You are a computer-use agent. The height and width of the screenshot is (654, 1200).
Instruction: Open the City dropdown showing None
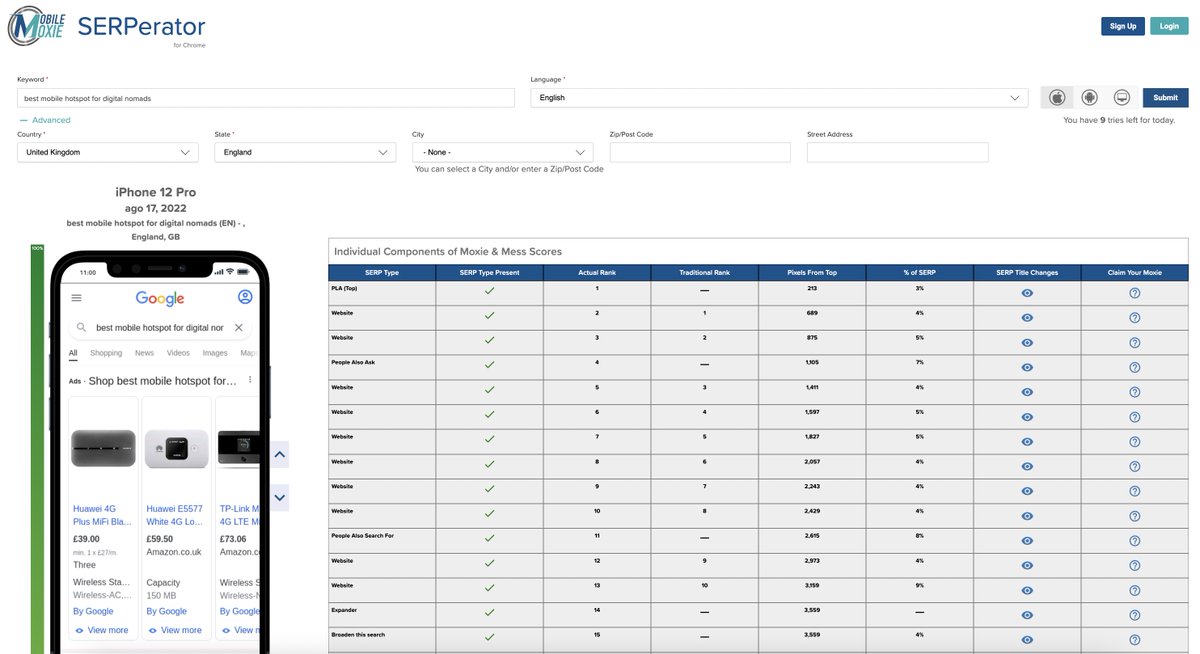503,152
